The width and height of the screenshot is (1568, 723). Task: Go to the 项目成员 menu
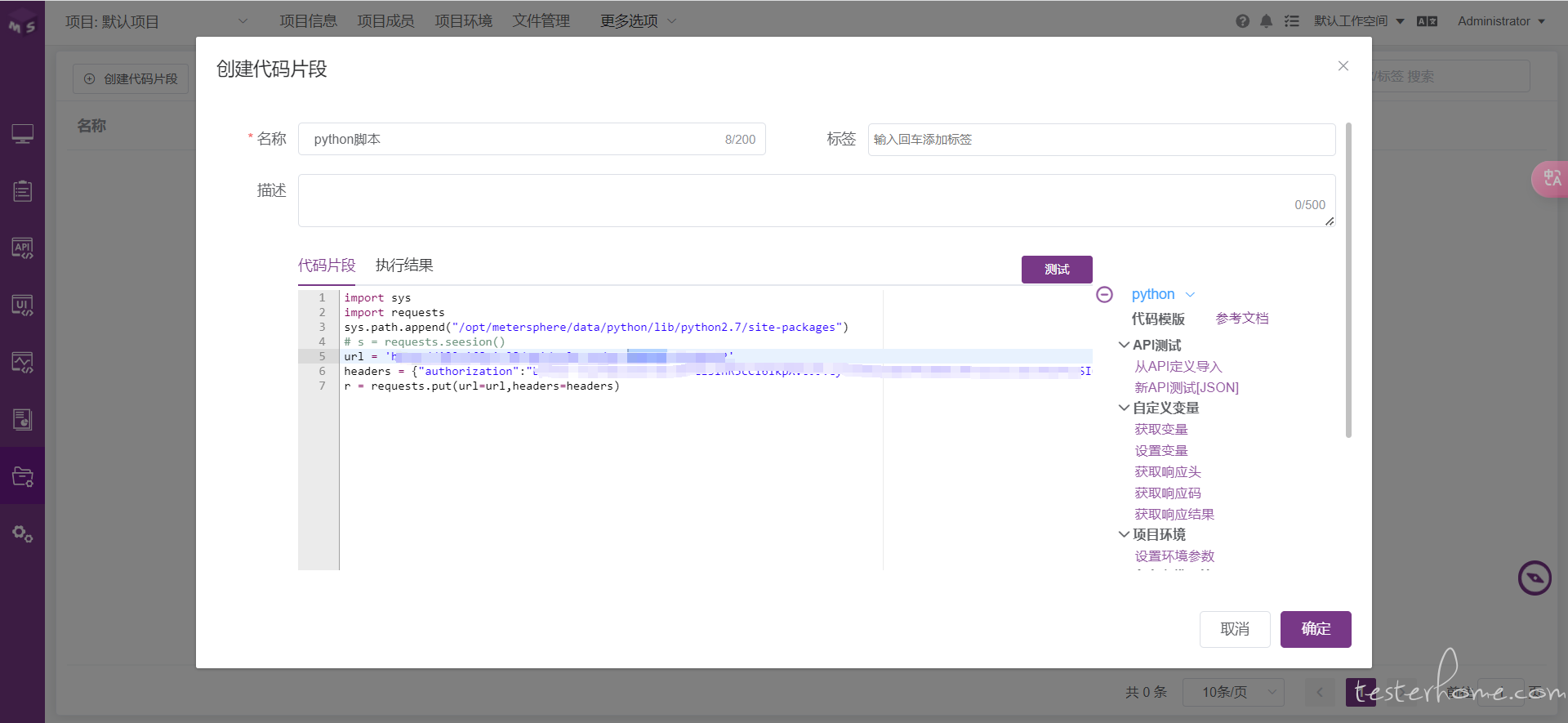coord(385,21)
